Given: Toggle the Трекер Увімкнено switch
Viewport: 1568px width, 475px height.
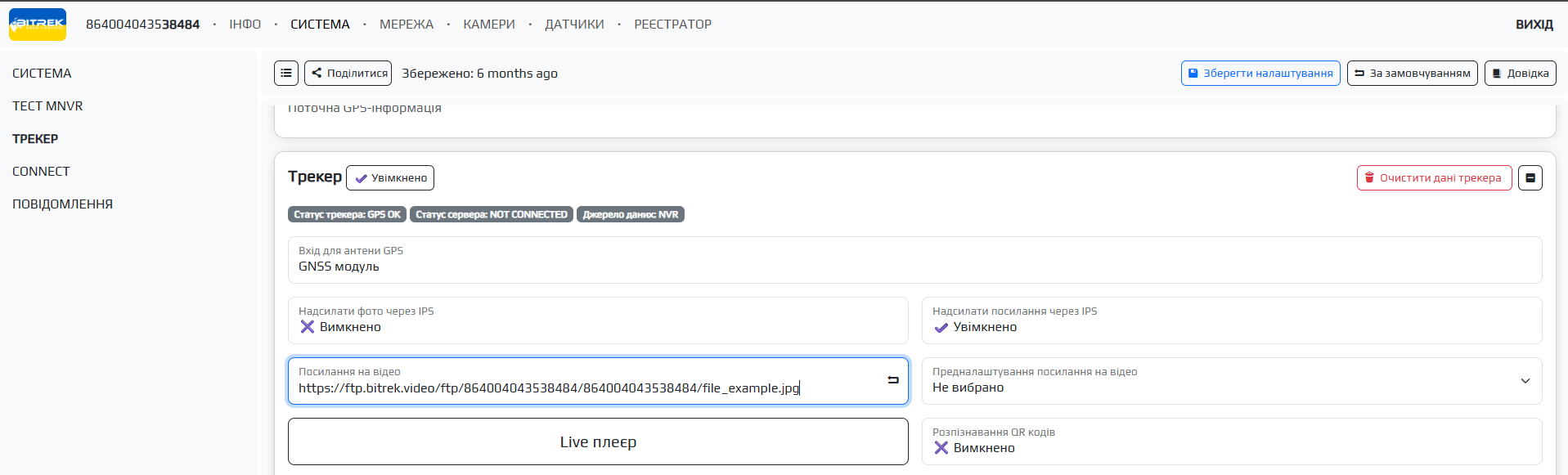Looking at the screenshot, I should [390, 177].
